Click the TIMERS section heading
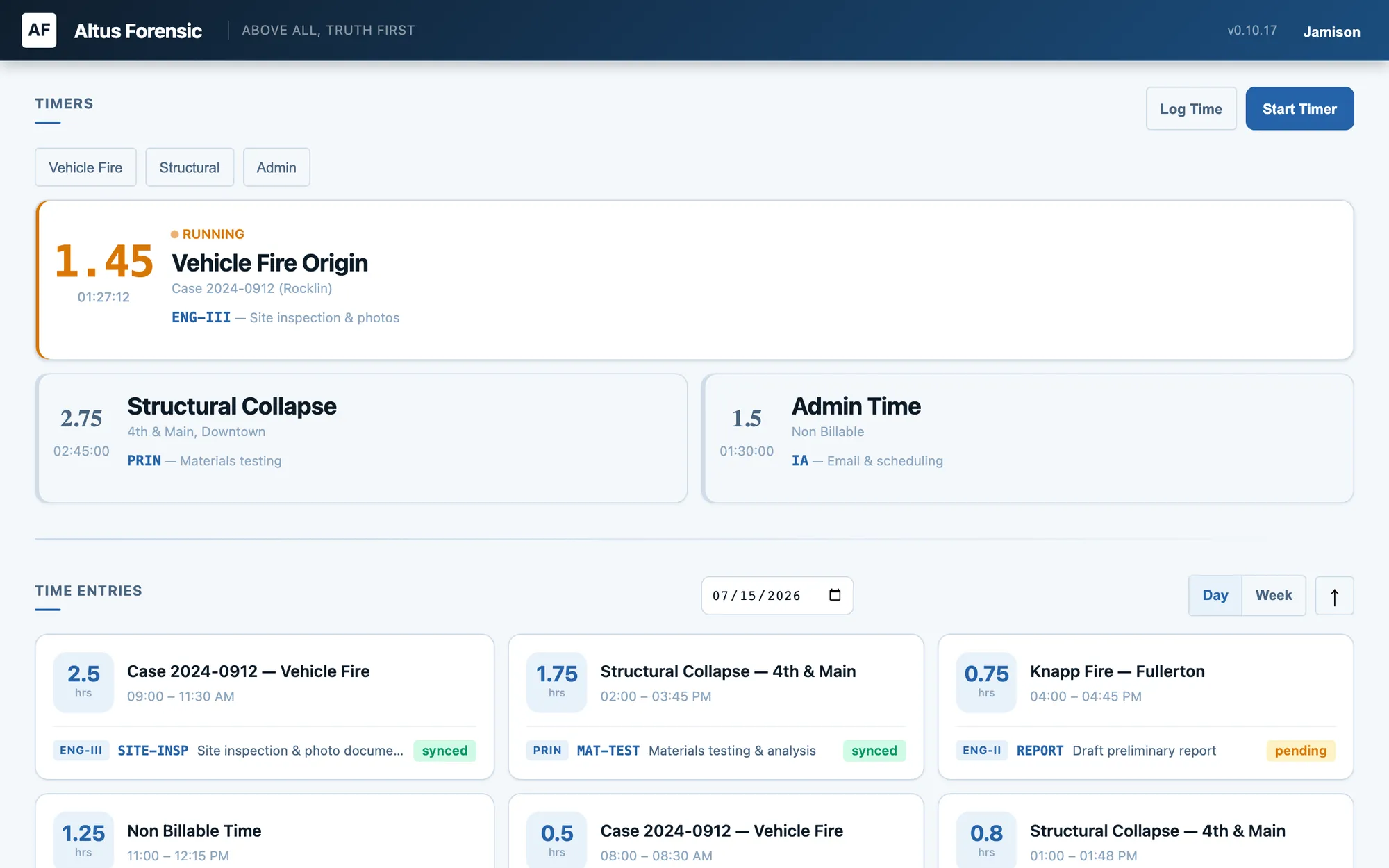Screen dimensions: 1389x868 pyautogui.click(x=64, y=103)
